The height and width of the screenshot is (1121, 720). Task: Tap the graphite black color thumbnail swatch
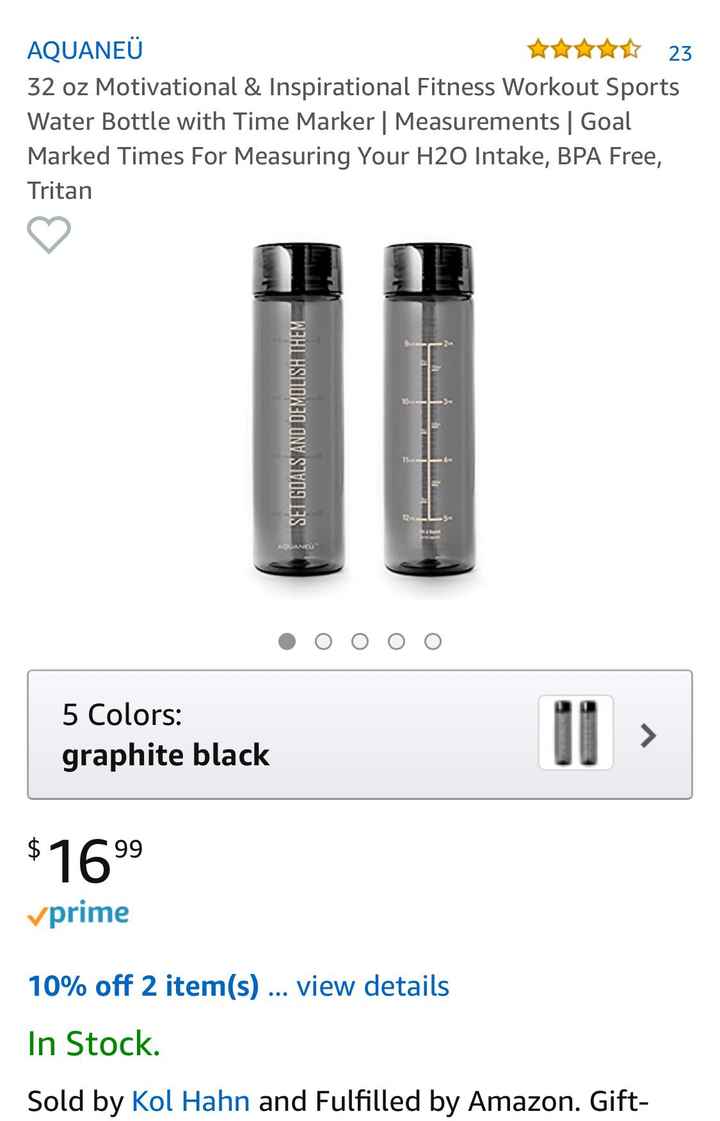[575, 733]
